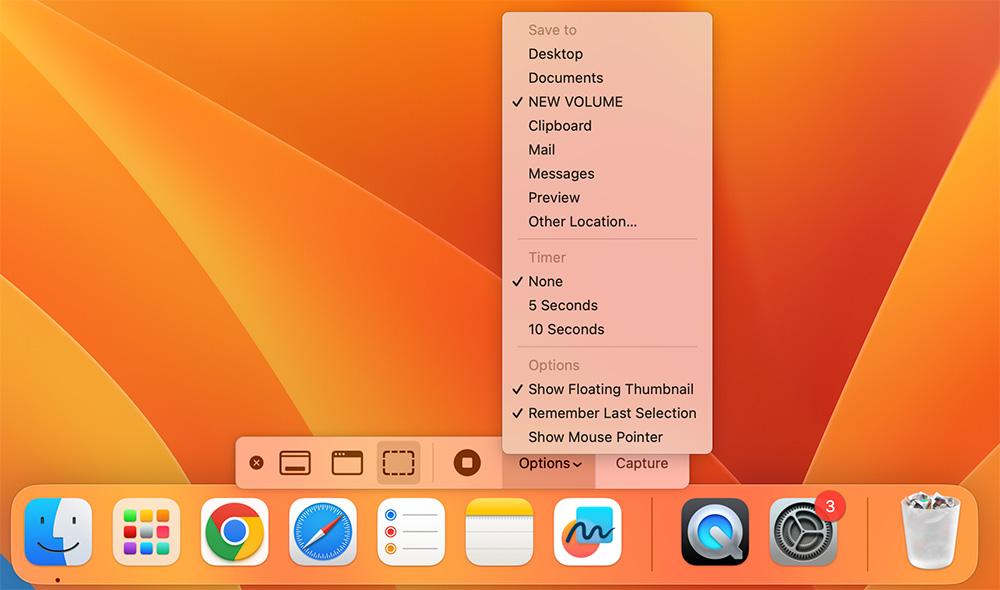Save screenshots to Clipboard
The height and width of the screenshot is (590, 1000).
pyautogui.click(x=560, y=125)
